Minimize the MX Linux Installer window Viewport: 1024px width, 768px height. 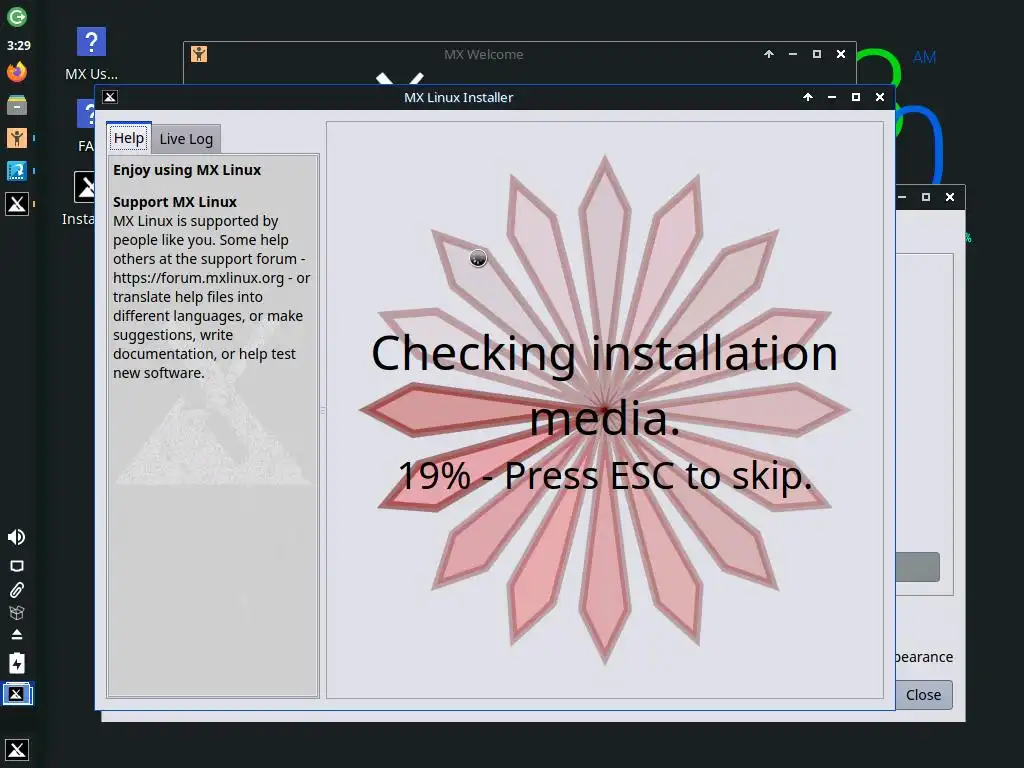(832, 97)
